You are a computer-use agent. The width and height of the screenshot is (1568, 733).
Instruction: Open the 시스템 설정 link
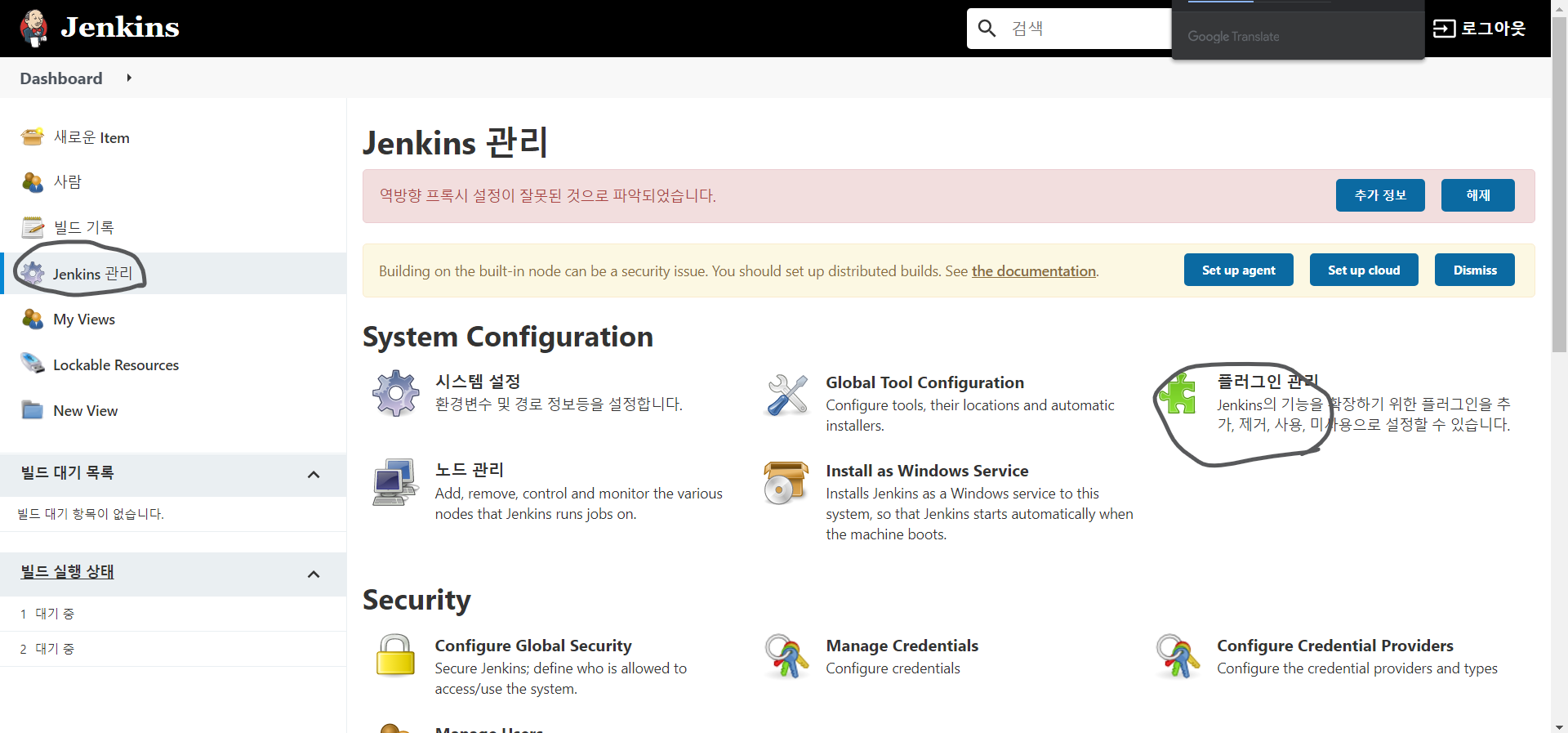pyautogui.click(x=478, y=382)
